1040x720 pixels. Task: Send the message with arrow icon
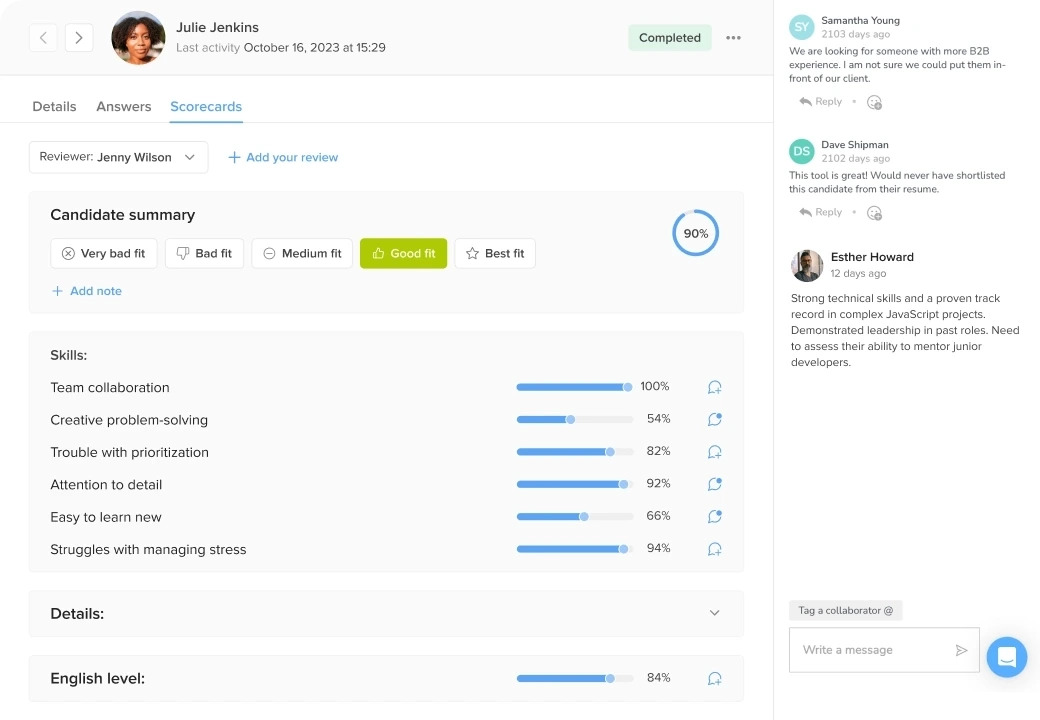point(961,650)
